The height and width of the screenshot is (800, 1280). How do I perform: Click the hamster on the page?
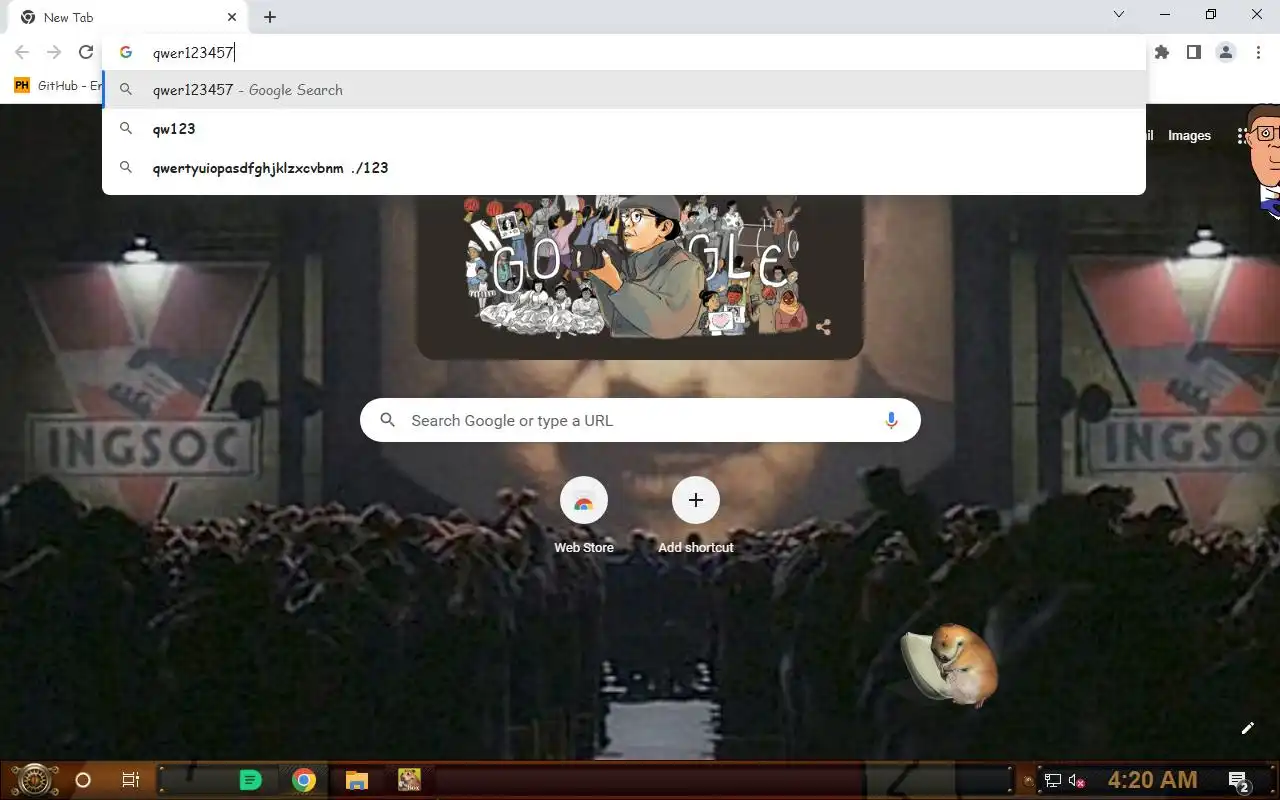coord(950,665)
